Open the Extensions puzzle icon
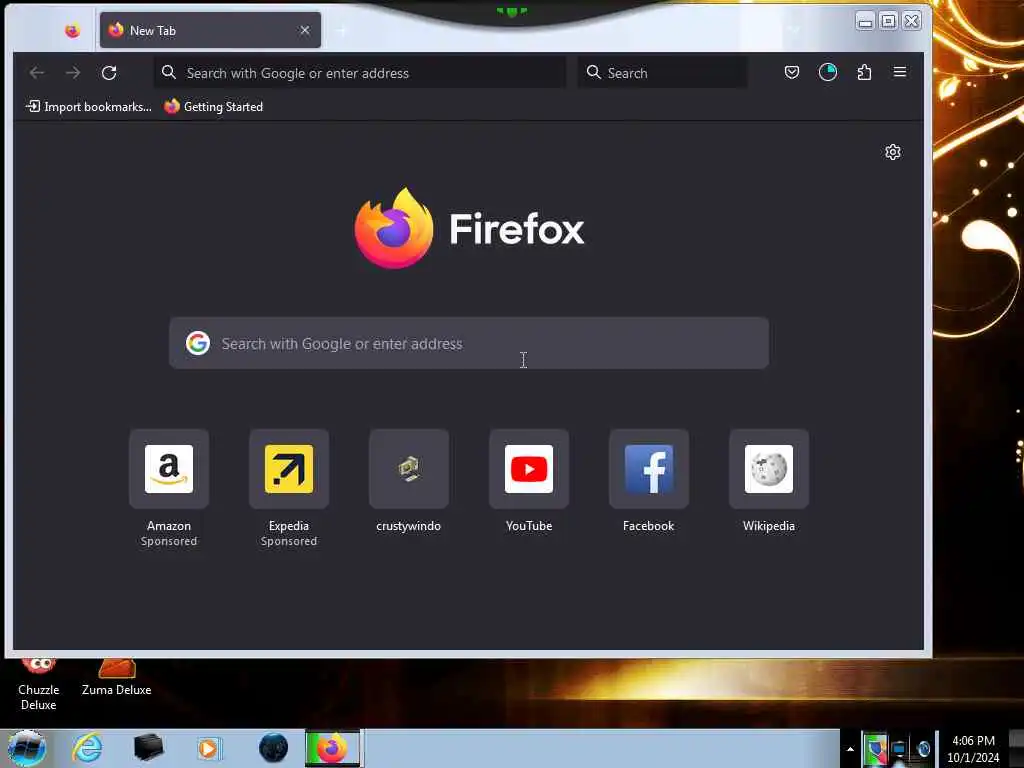Viewport: 1024px width, 768px height. pyautogui.click(x=864, y=72)
